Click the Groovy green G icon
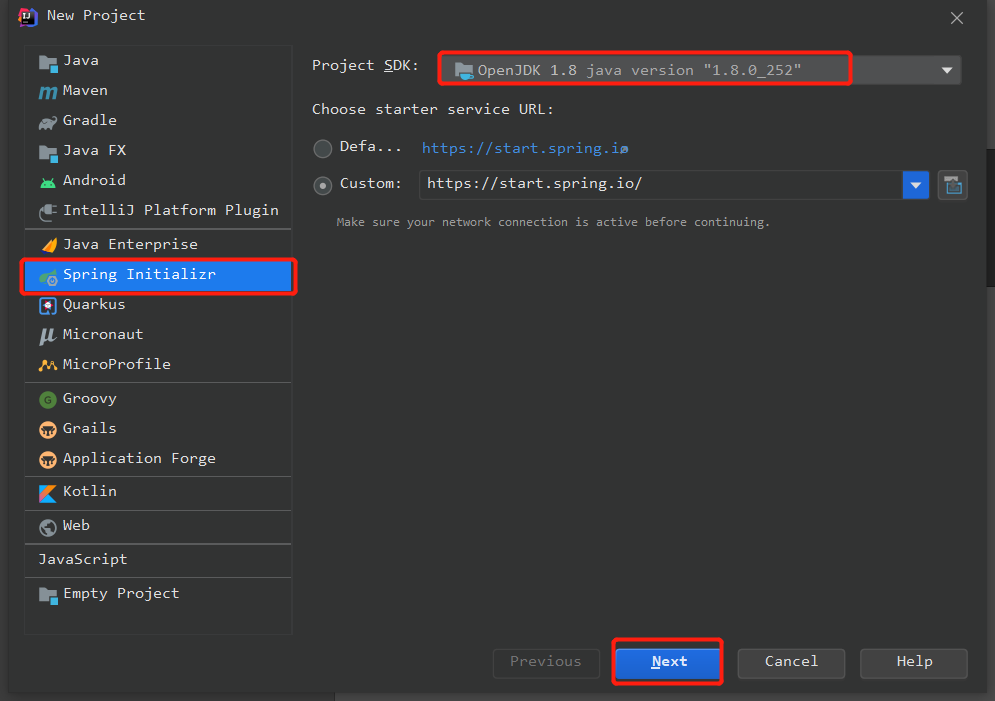 (x=48, y=400)
